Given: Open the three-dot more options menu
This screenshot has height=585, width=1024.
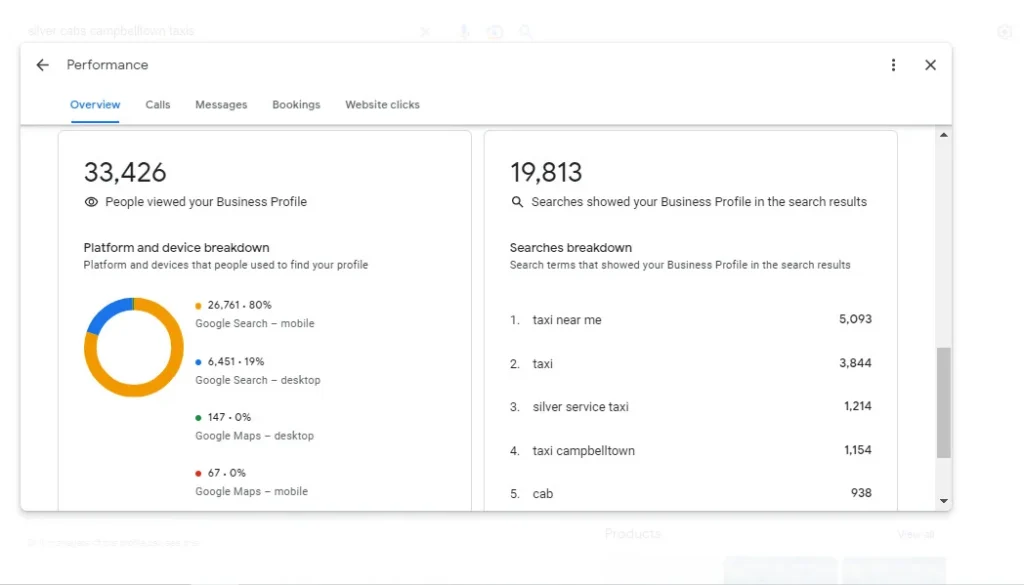Looking at the screenshot, I should click(893, 65).
